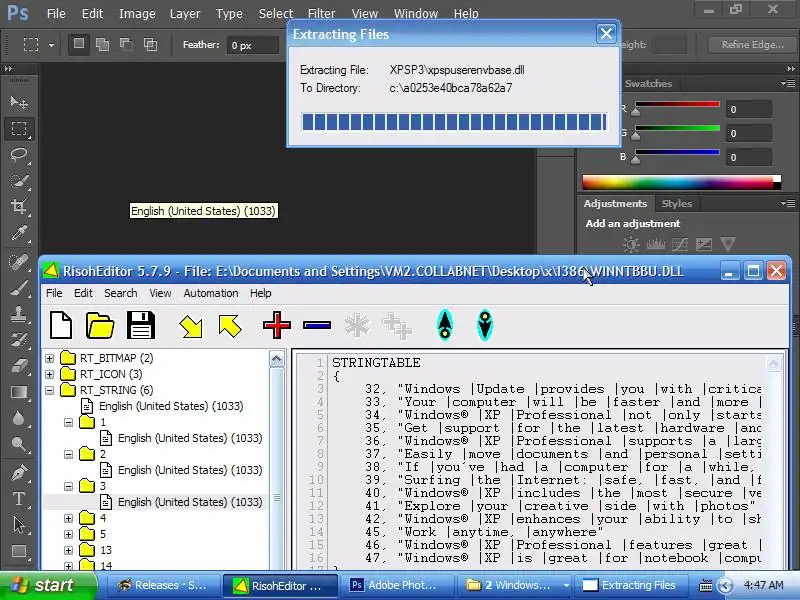Open the tool preset picker dropdown arrow

coord(52,45)
